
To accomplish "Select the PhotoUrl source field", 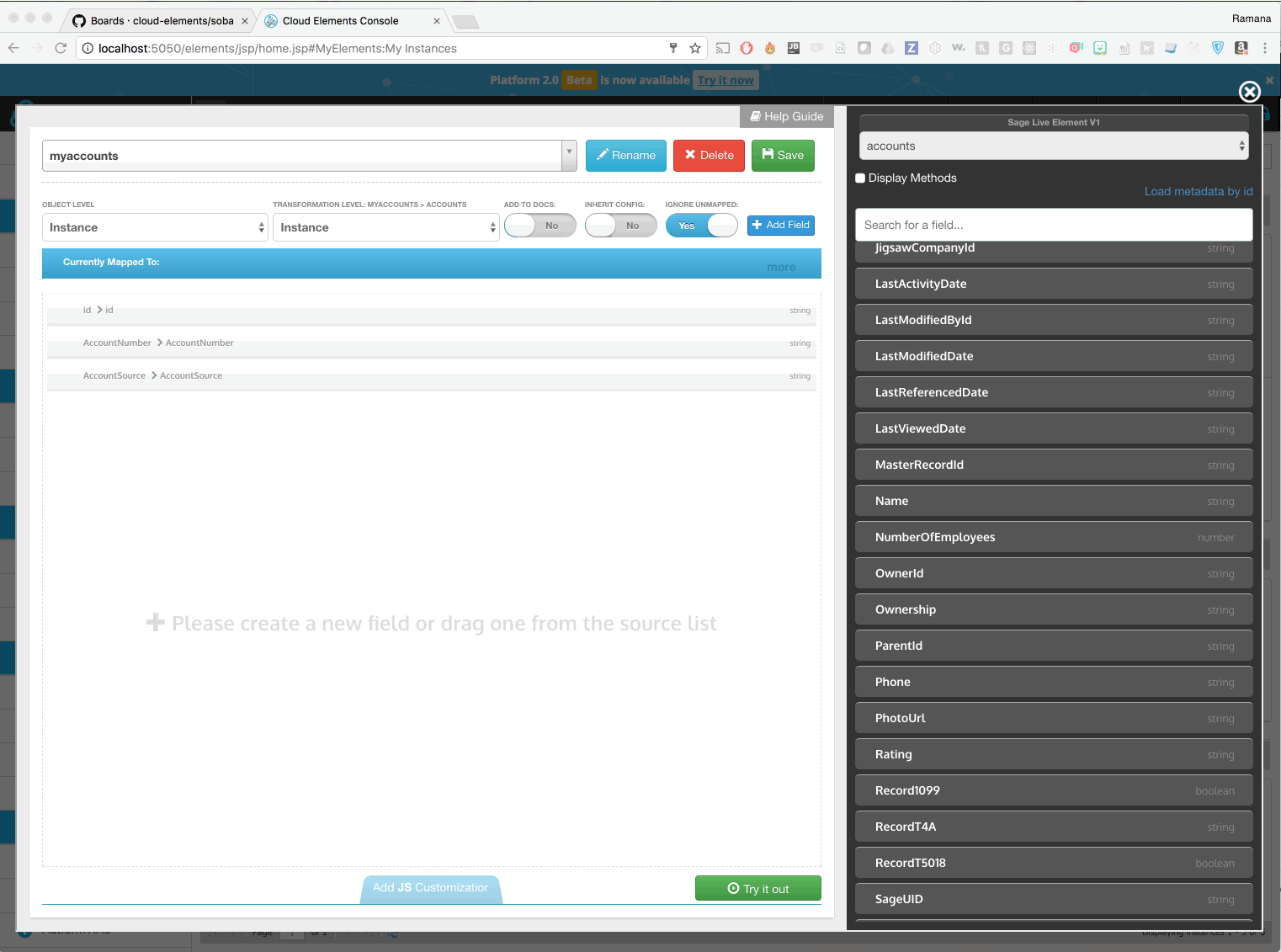I will [1054, 718].
